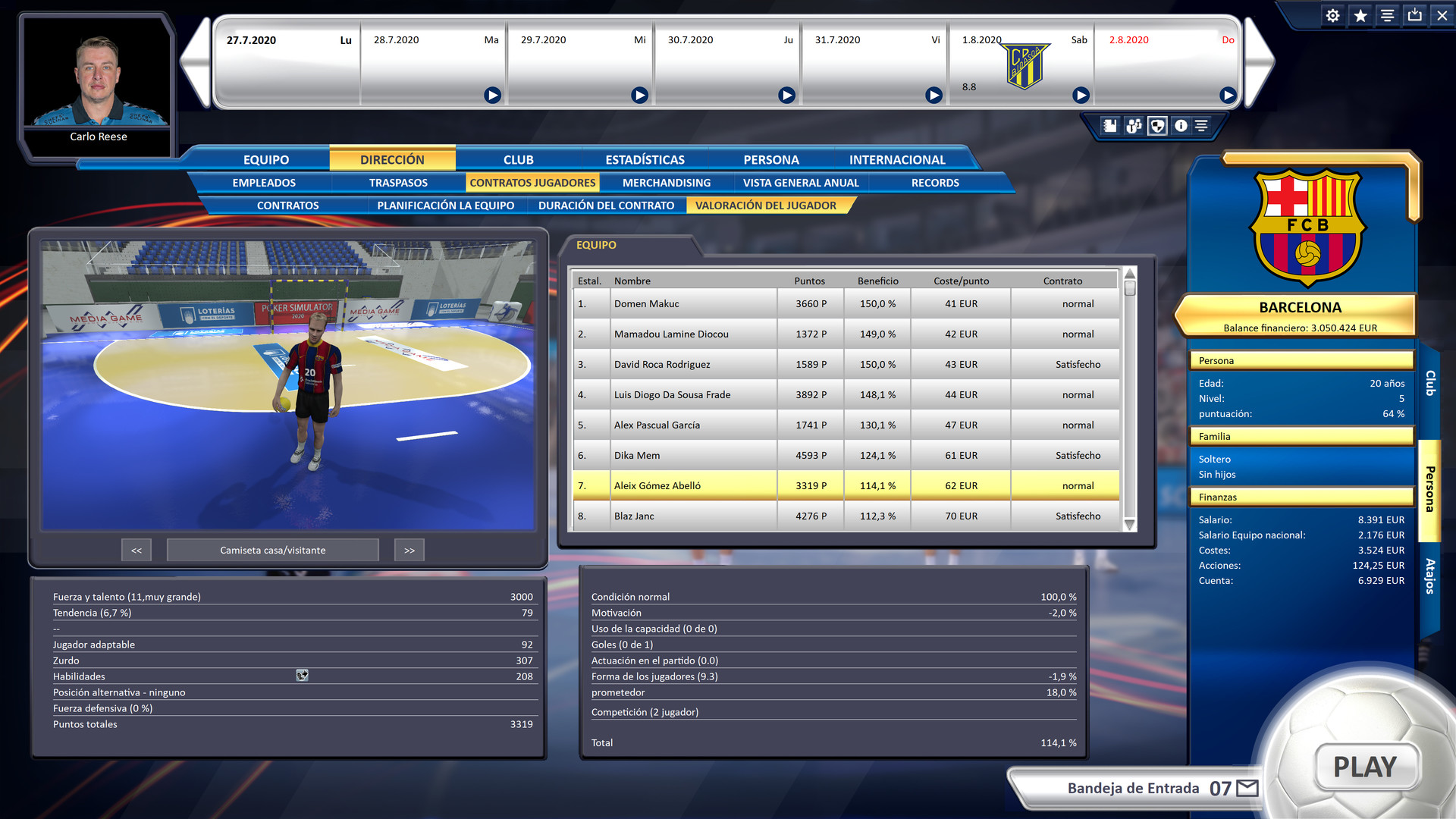Advance calendar with the right arrow
Image resolution: width=1456 pixels, height=819 pixels.
pos(1259,62)
